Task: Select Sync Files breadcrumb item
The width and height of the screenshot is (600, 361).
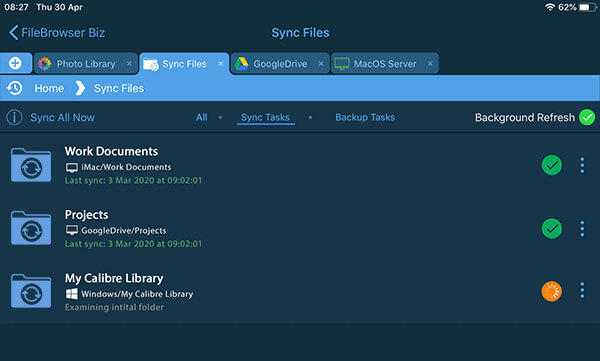Action: tap(119, 88)
